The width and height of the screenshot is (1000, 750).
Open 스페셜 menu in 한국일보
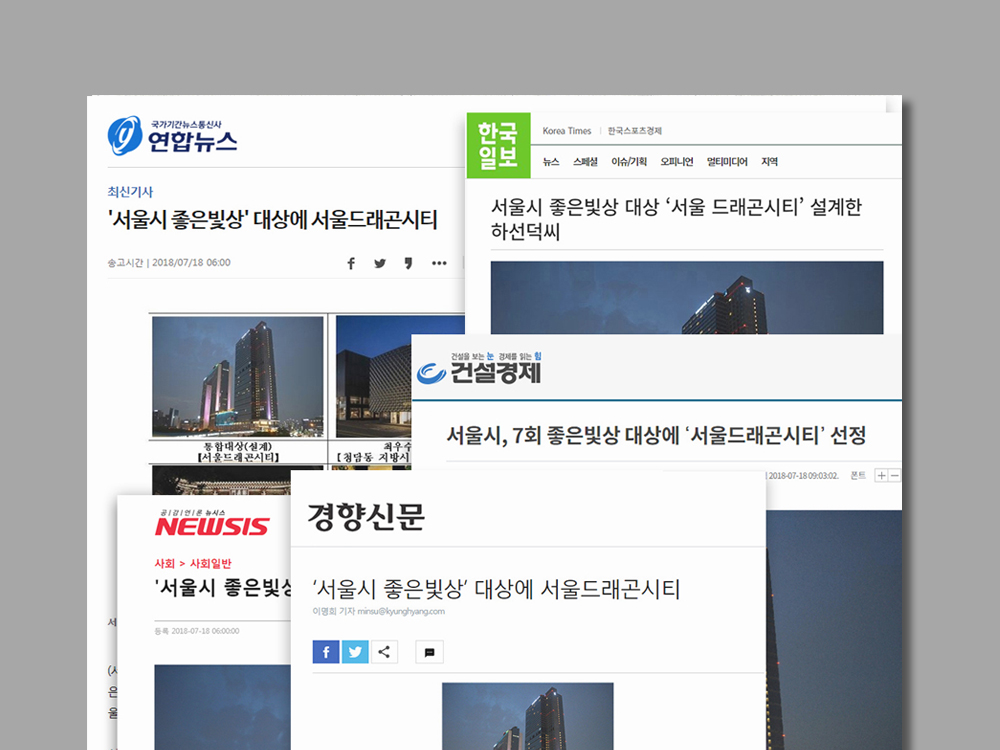pyautogui.click(x=585, y=162)
